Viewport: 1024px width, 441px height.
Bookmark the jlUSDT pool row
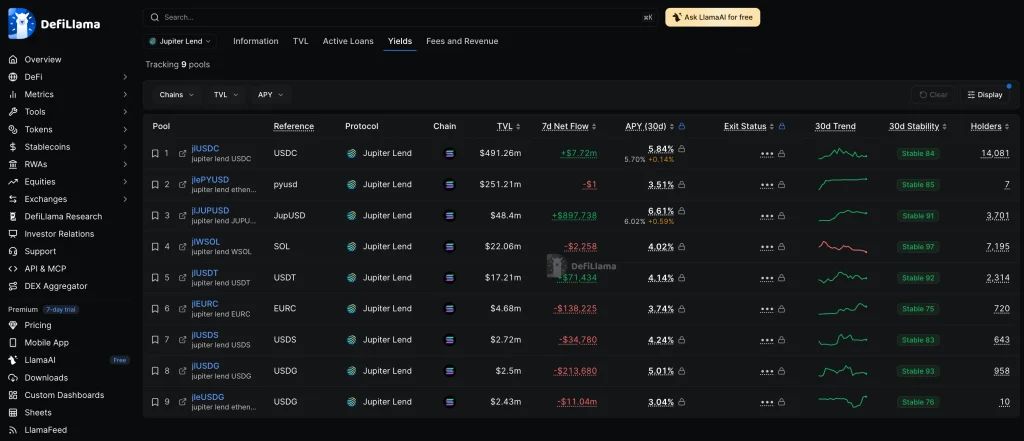tap(155, 278)
